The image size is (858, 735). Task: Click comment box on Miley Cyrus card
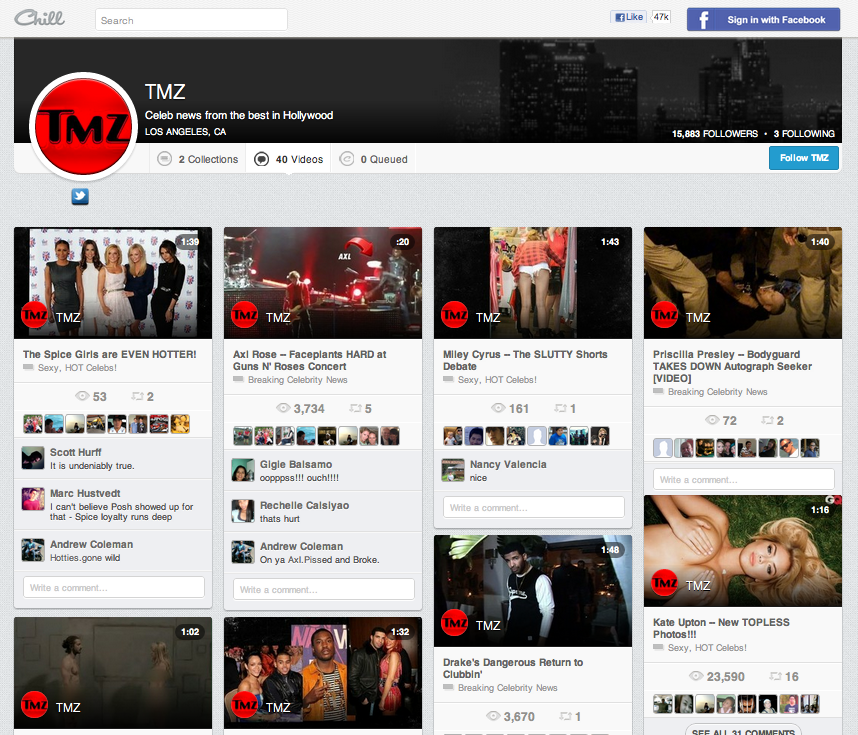coord(534,507)
